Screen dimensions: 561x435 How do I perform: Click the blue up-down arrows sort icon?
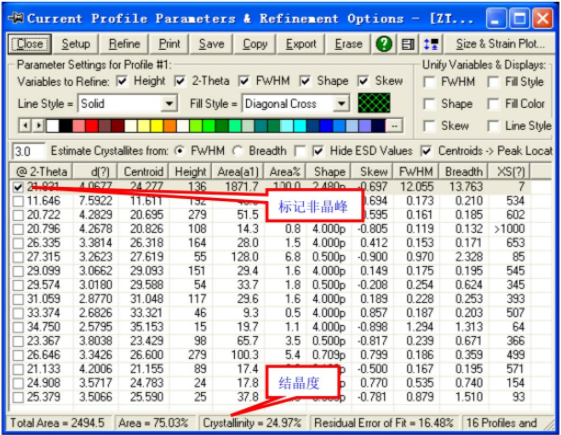click(431, 44)
